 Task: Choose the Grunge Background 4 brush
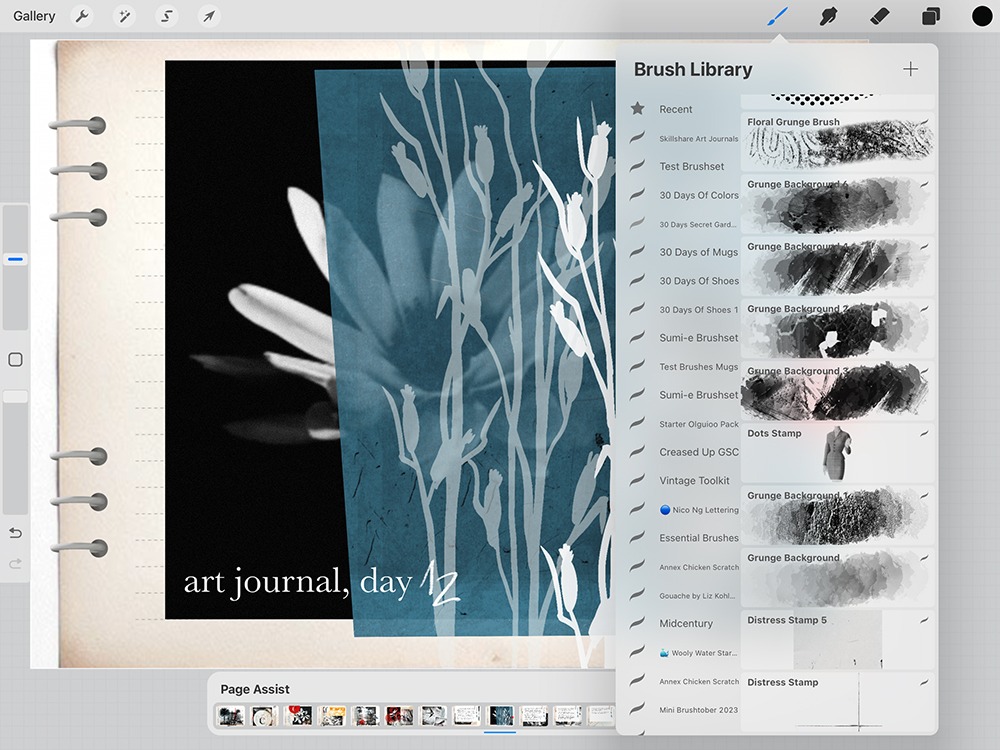837,266
